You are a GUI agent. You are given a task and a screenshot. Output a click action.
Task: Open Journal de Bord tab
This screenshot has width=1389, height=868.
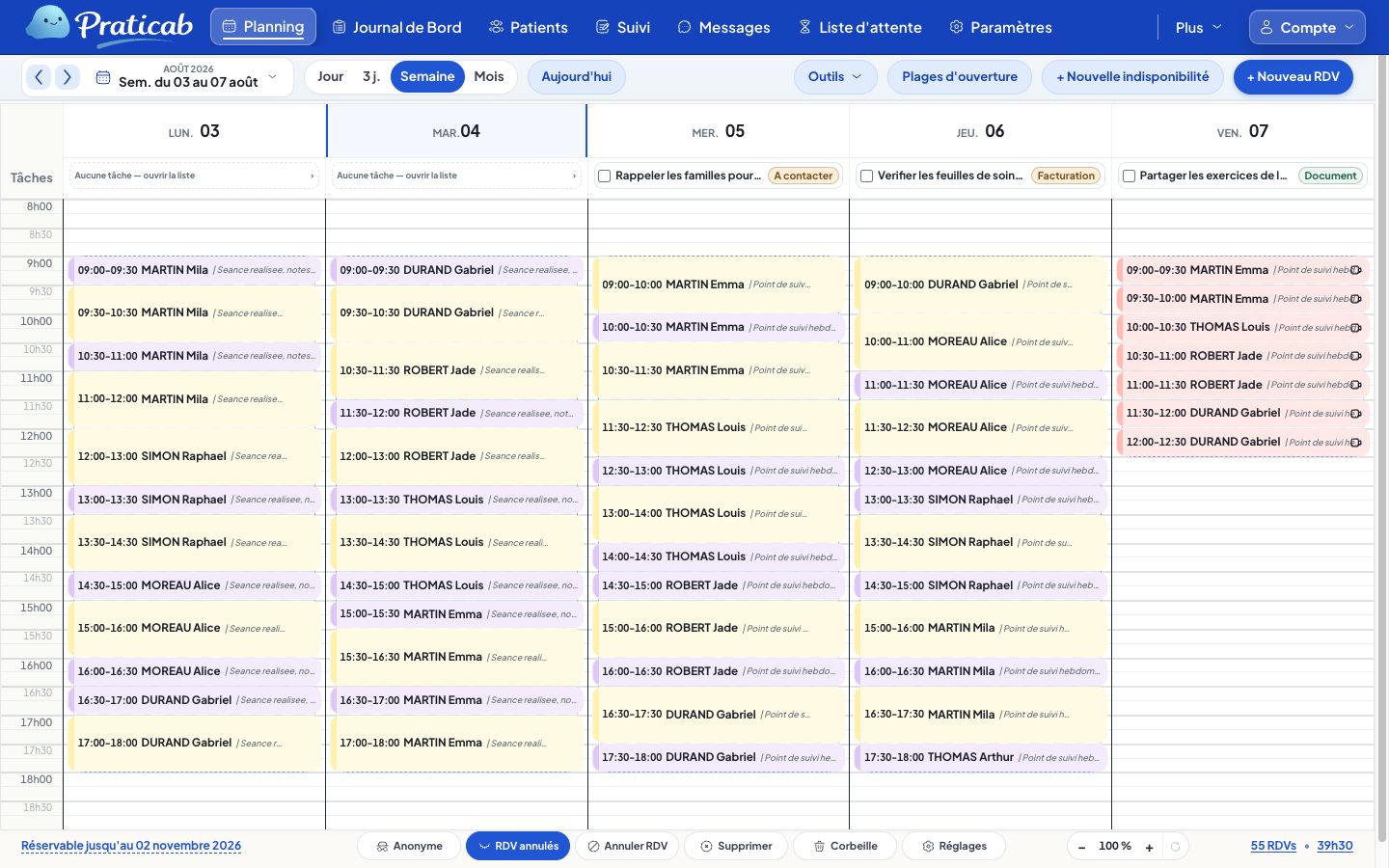(x=396, y=27)
